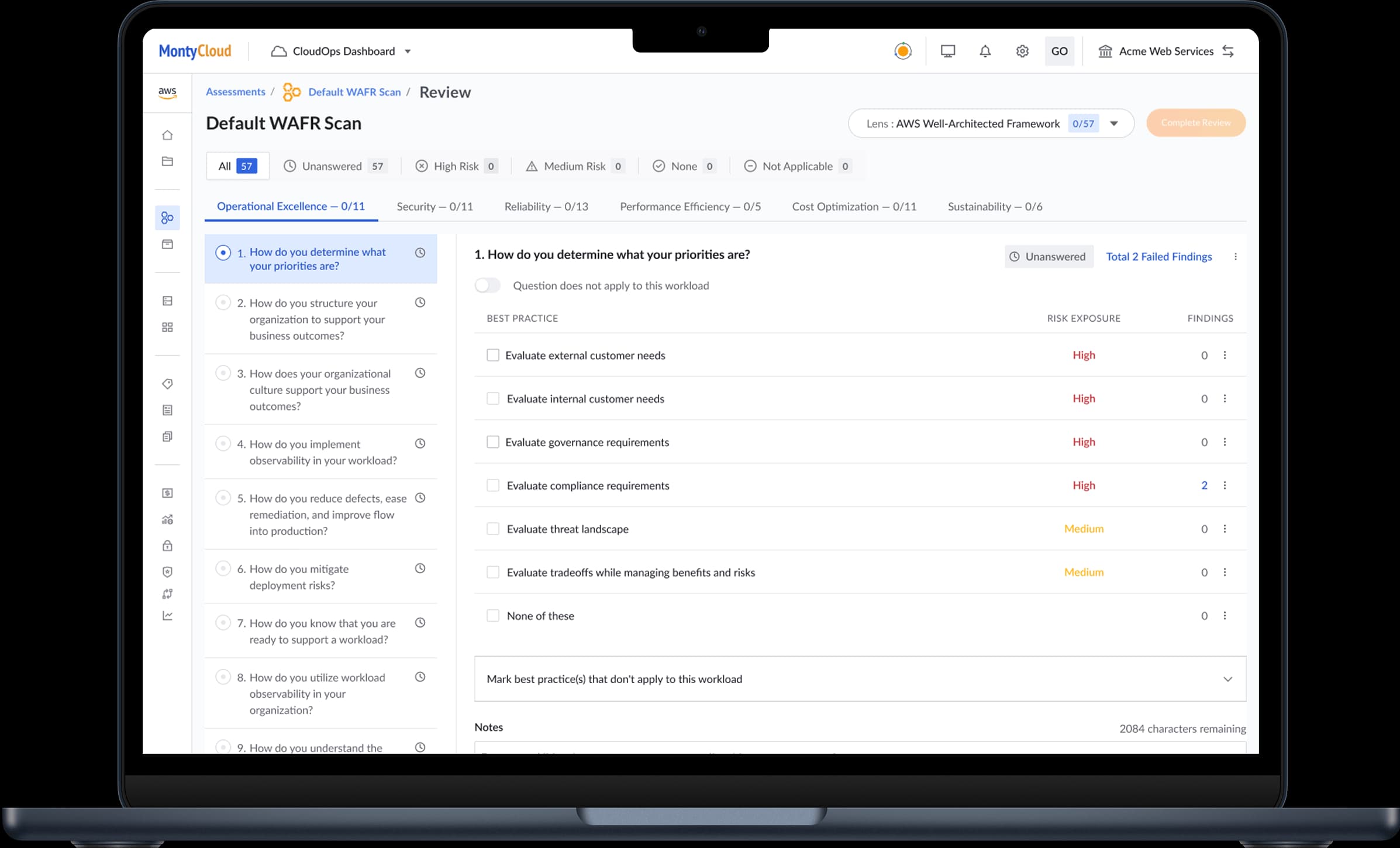
Task: Select the Home icon in left sidebar
Action: (x=167, y=135)
